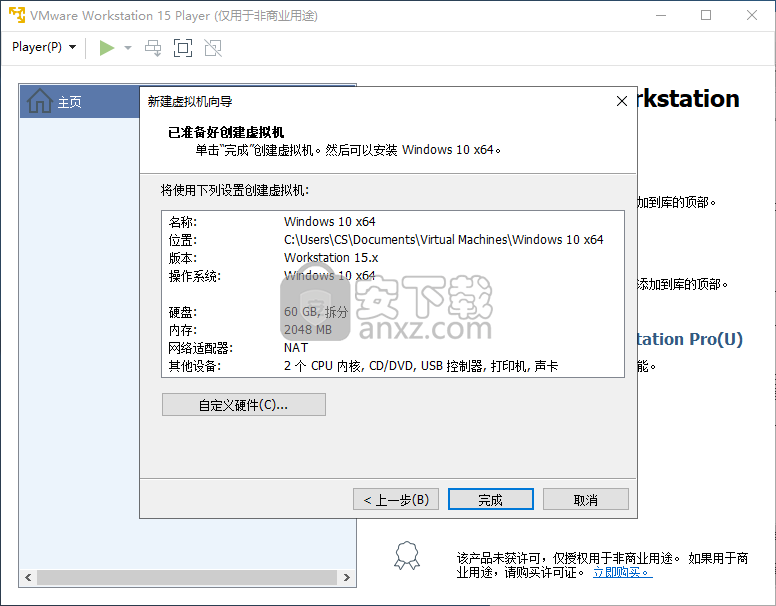Click the VMware logo in title bar
This screenshot has width=776, height=606.
point(16,15)
